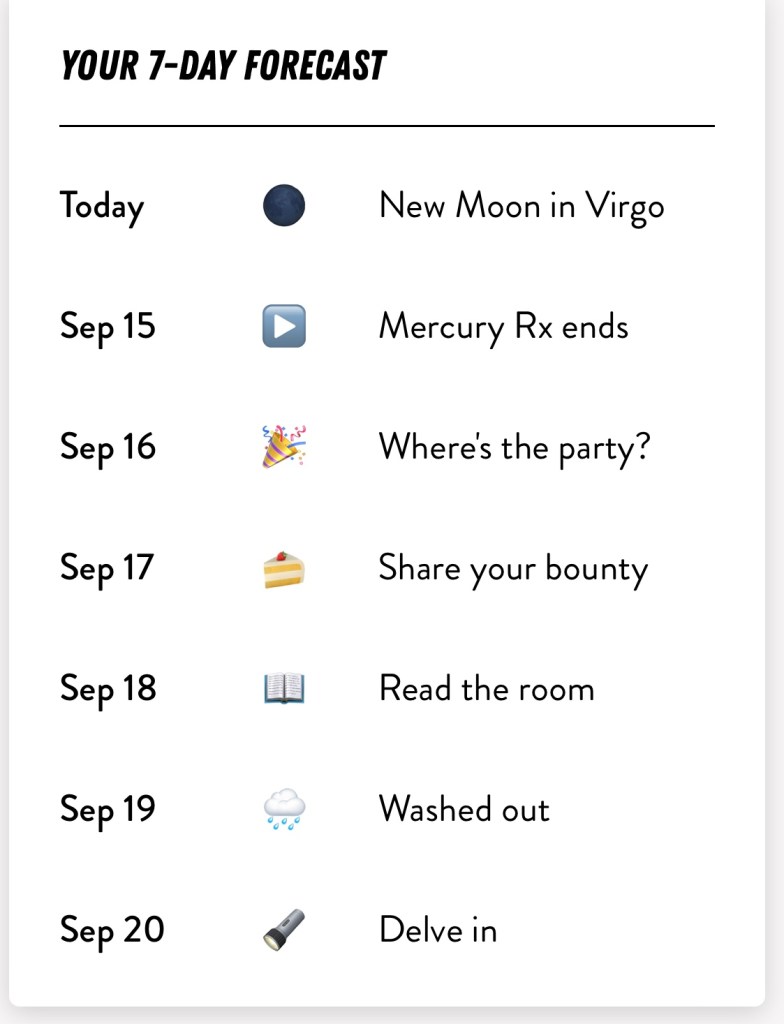Screen dimensions: 784x1024
Task: Click the blue play button icon
Action: (x=283, y=327)
